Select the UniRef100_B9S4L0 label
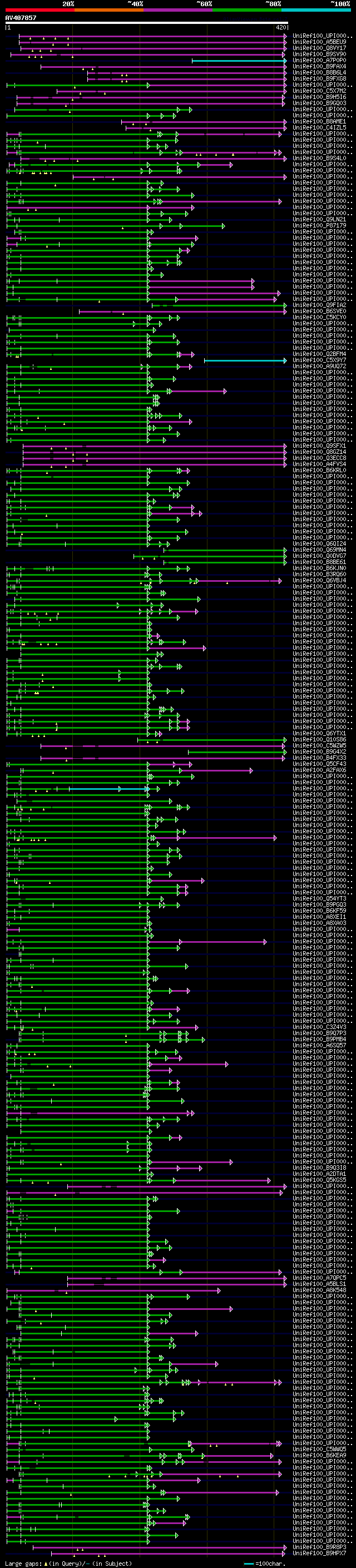The width and height of the screenshot is (356, 1568). [x=319, y=159]
